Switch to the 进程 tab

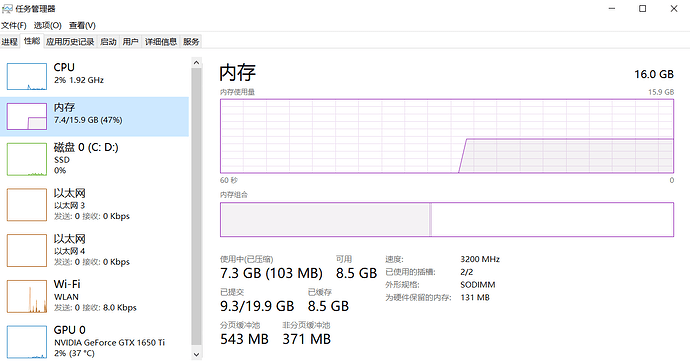[x=9, y=42]
